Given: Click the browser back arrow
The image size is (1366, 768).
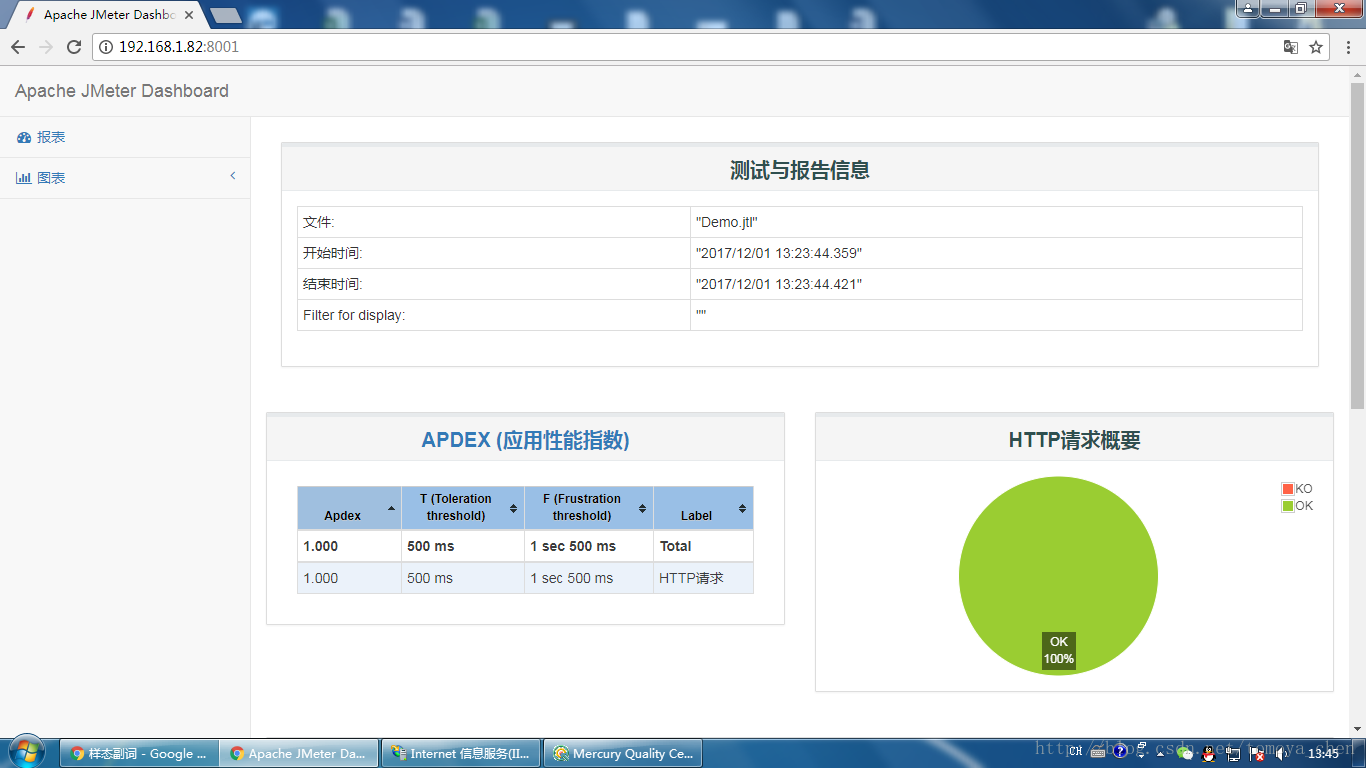Looking at the screenshot, I should tap(18, 47).
